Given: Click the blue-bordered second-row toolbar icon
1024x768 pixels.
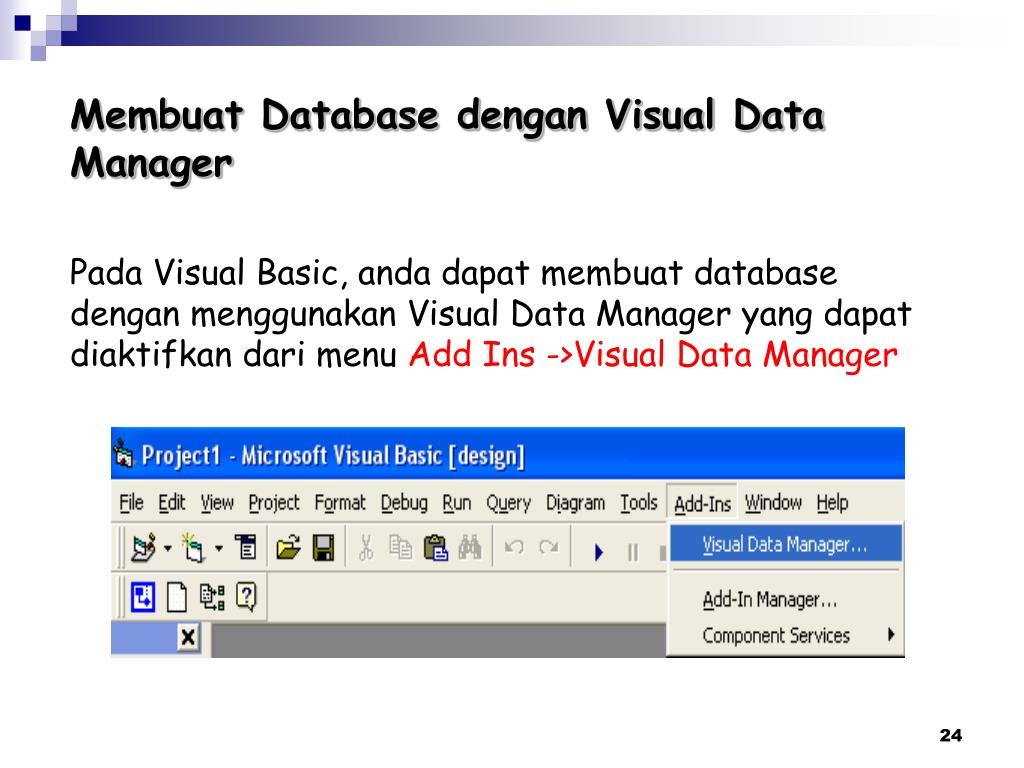Looking at the screenshot, I should coord(143,596).
